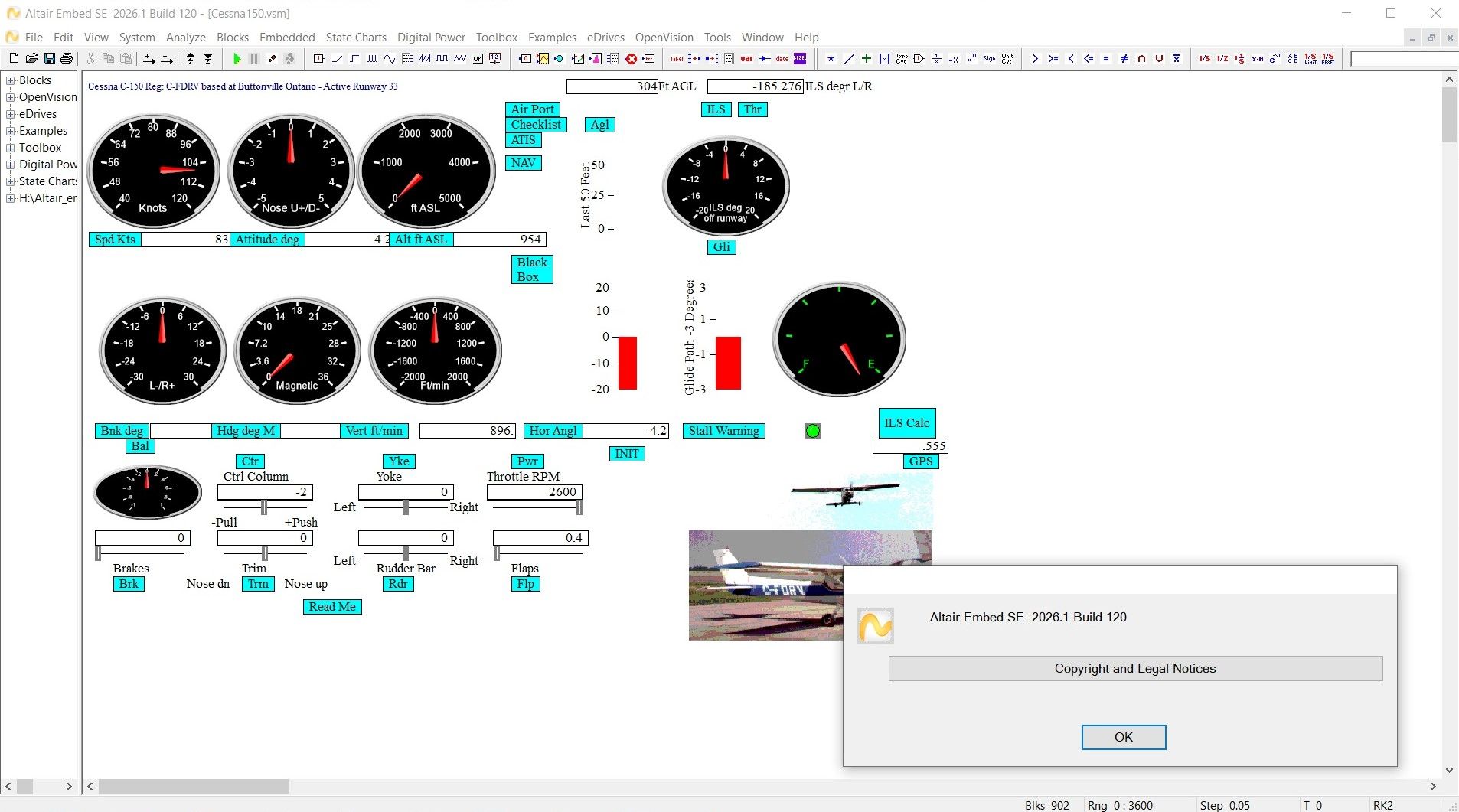This screenshot has width=1459, height=812.
Task: Insert a greater-than comparison block
Action: point(1035,58)
